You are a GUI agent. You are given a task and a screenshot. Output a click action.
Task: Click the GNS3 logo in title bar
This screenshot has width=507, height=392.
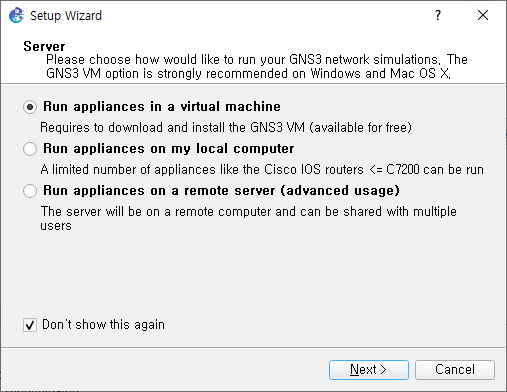(x=16, y=15)
